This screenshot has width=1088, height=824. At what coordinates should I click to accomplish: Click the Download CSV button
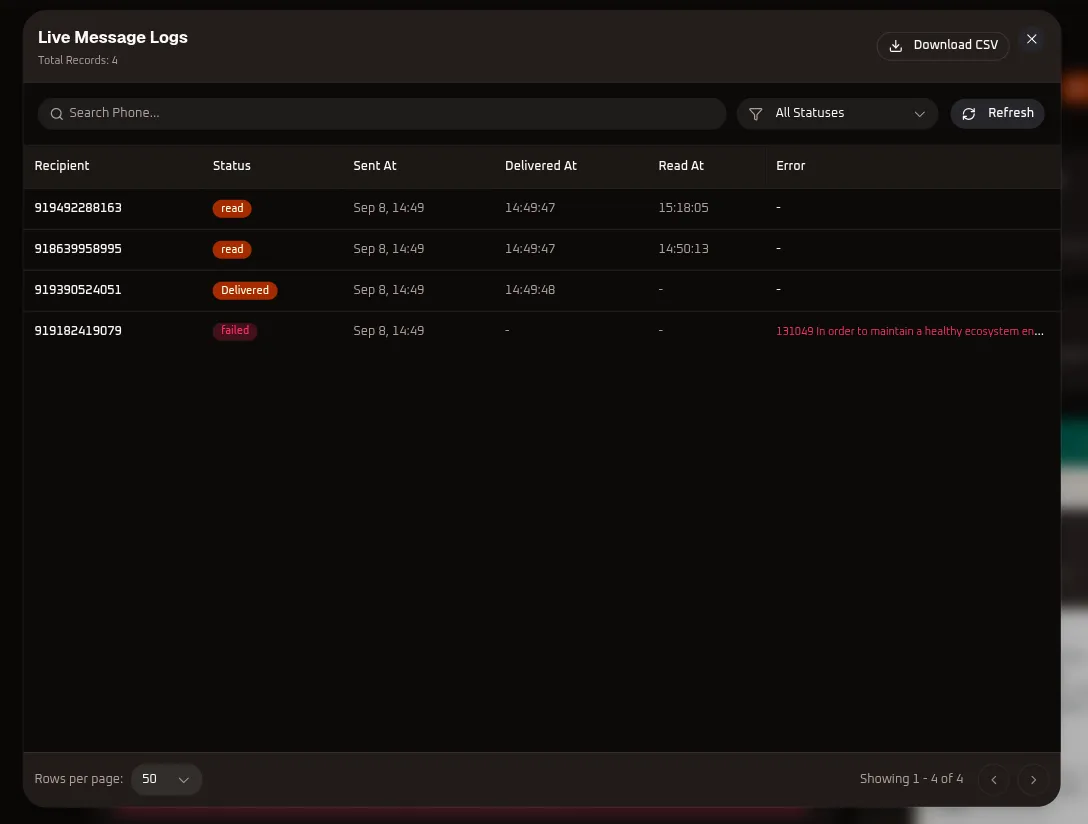pyautogui.click(x=943, y=46)
